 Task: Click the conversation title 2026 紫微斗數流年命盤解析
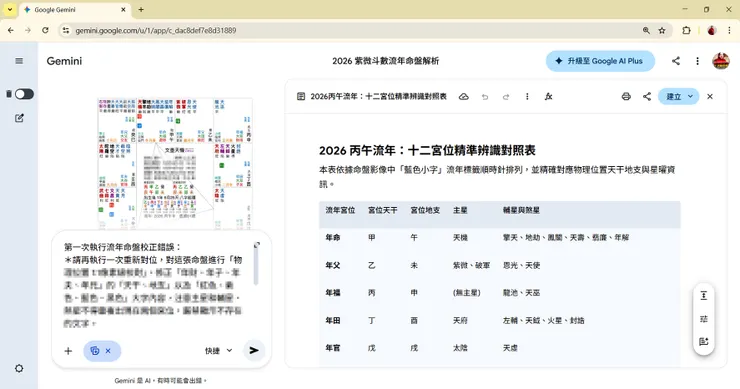[386, 61]
